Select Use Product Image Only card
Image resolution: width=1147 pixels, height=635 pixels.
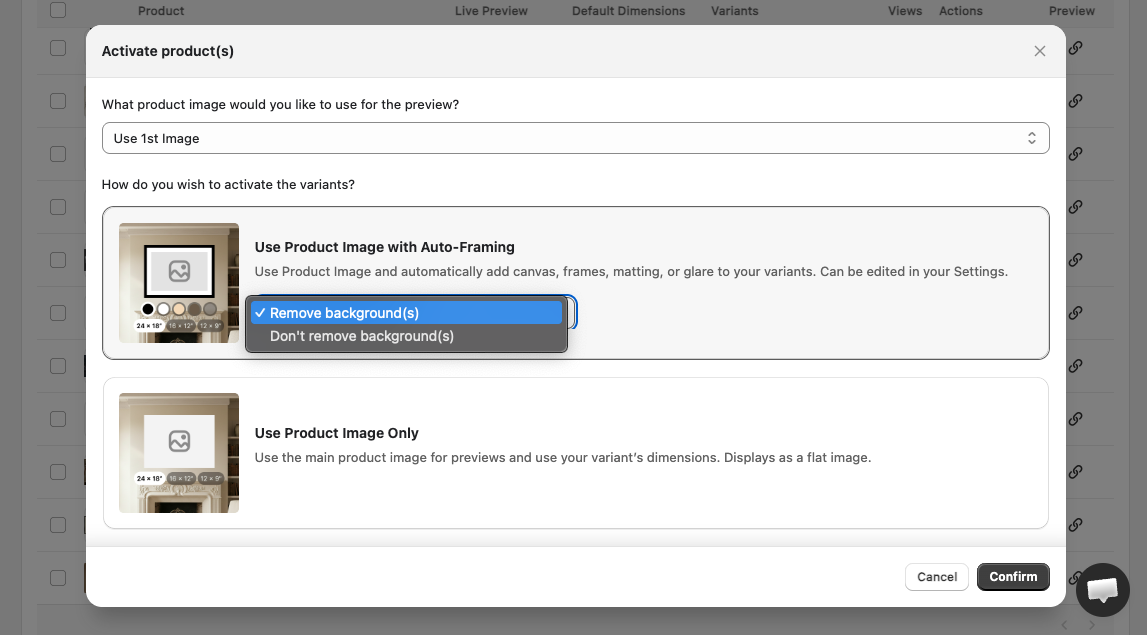point(576,453)
